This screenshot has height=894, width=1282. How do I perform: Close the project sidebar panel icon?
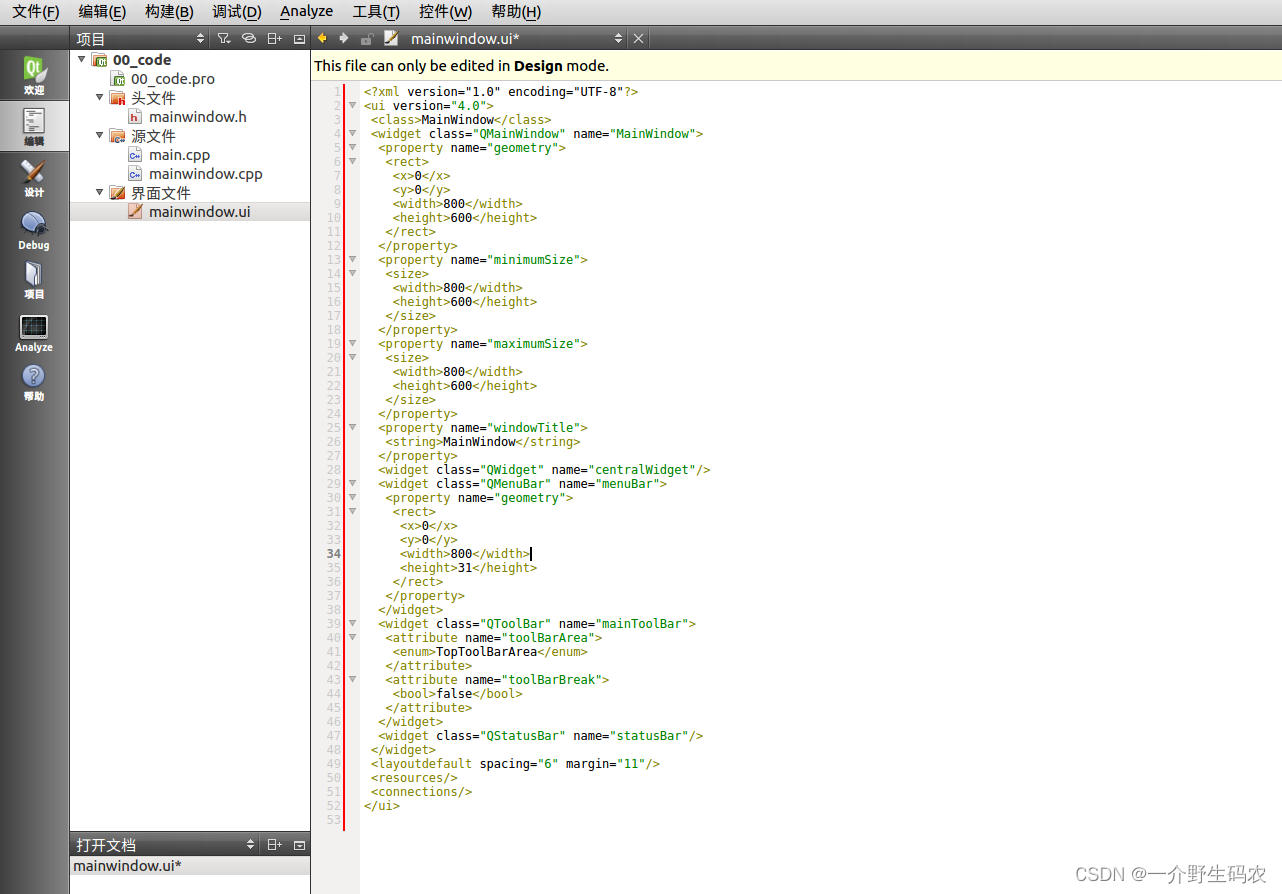[x=299, y=38]
